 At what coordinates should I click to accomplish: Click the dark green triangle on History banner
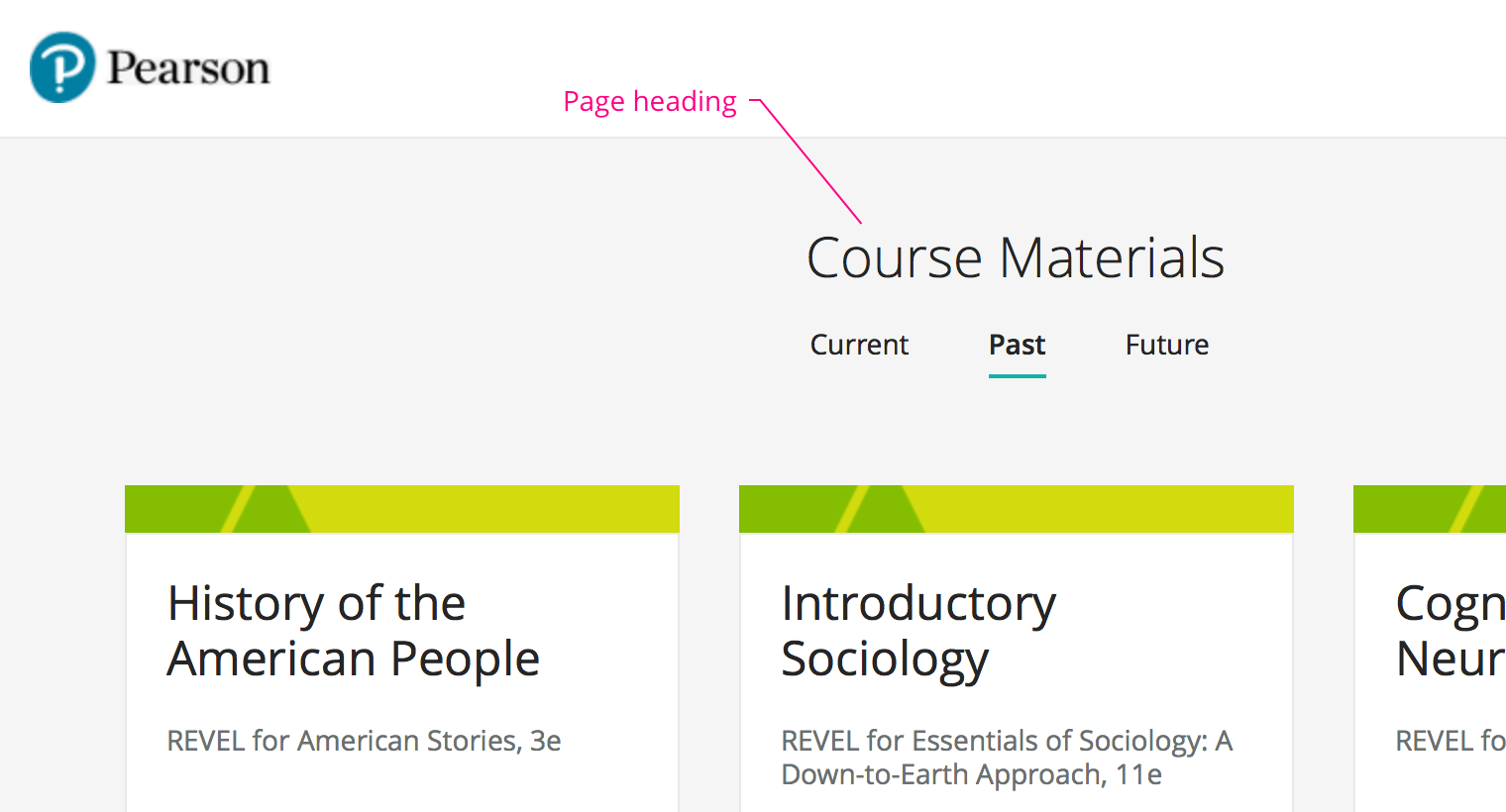tap(274, 513)
